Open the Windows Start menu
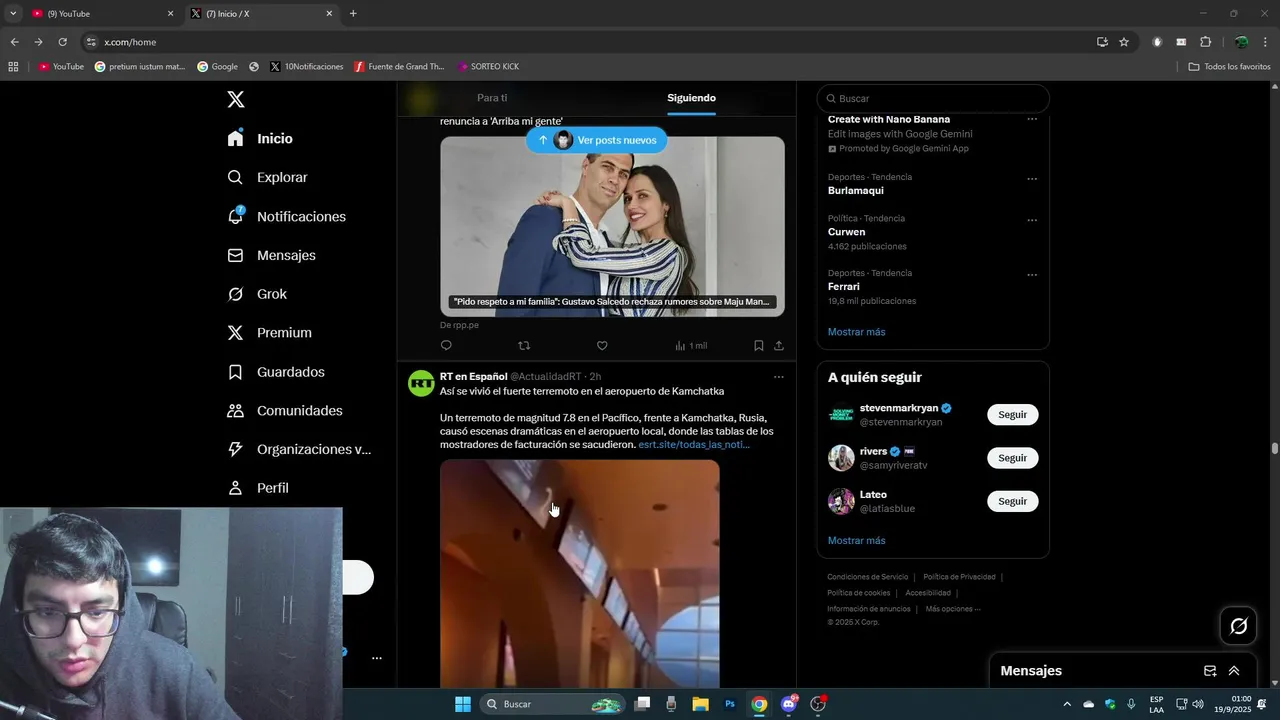The width and height of the screenshot is (1280, 720). pos(463,704)
